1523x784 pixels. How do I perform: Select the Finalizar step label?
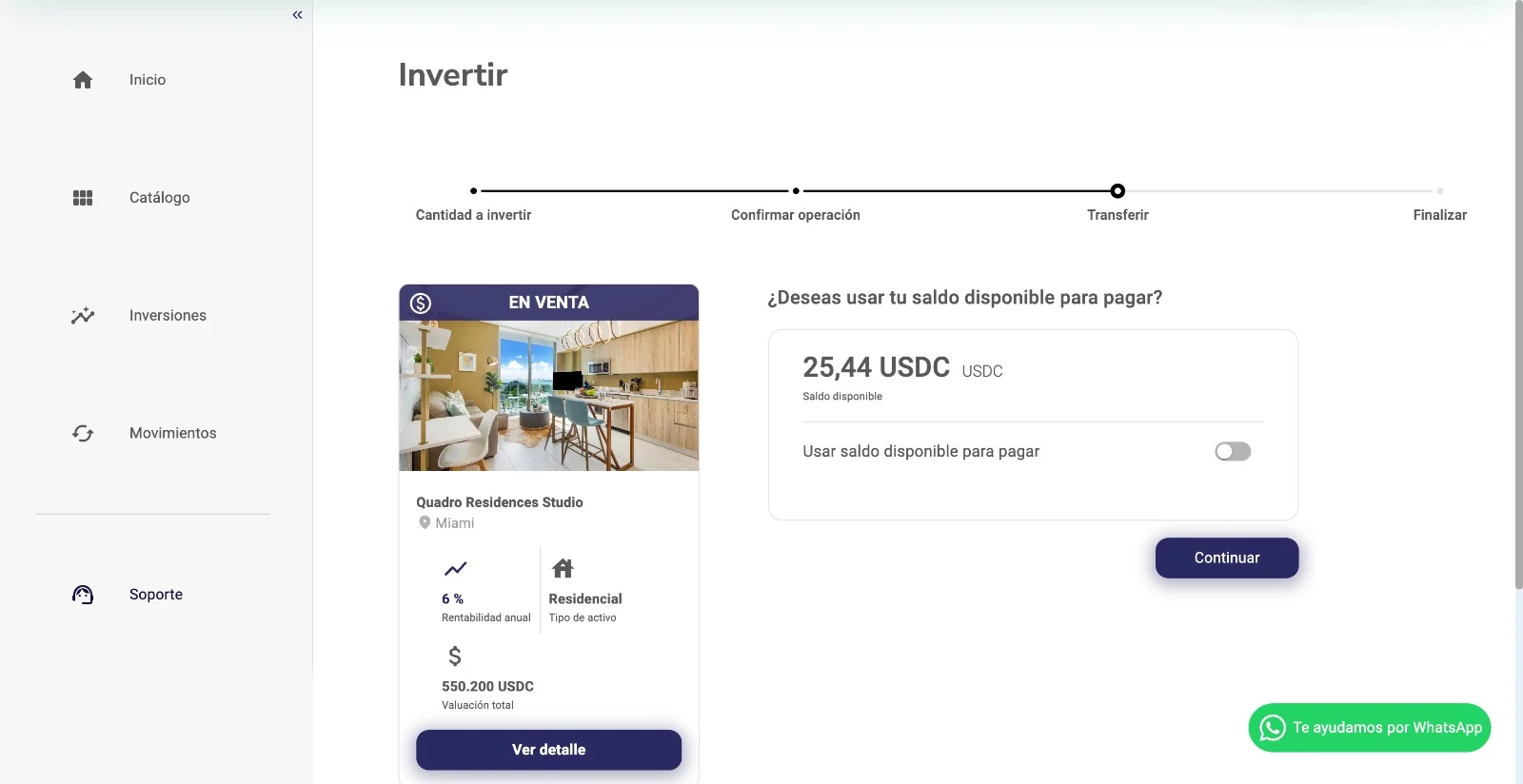(1440, 215)
